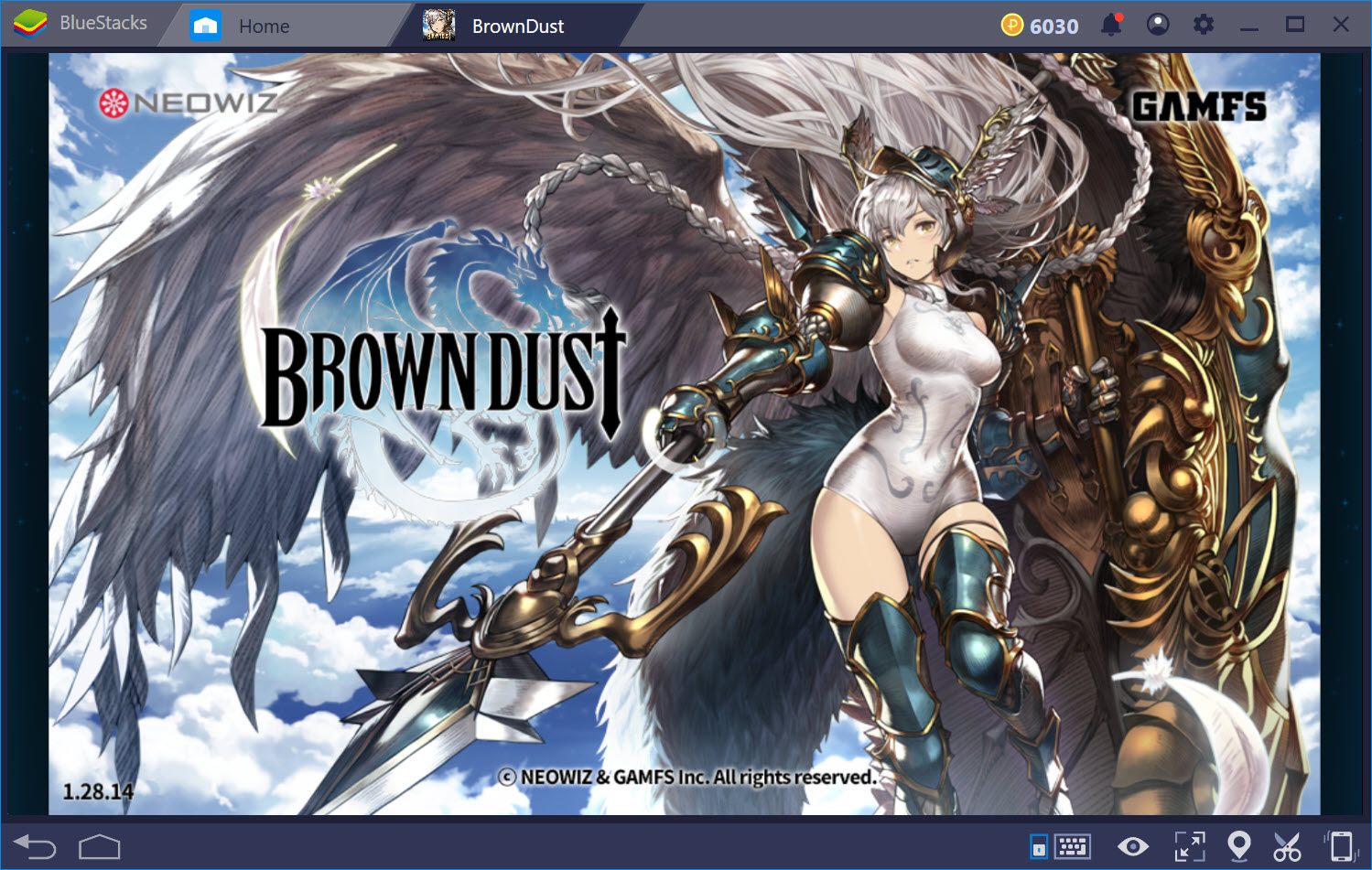1372x870 pixels.
Task: Click the NEOWIZ & GAMFS copyright text
Action: (687, 777)
